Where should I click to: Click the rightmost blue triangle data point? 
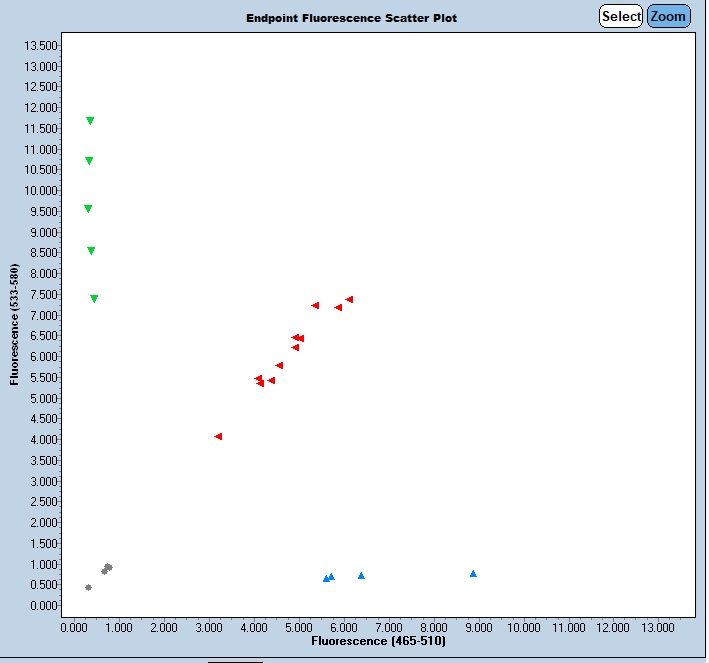pos(473,573)
